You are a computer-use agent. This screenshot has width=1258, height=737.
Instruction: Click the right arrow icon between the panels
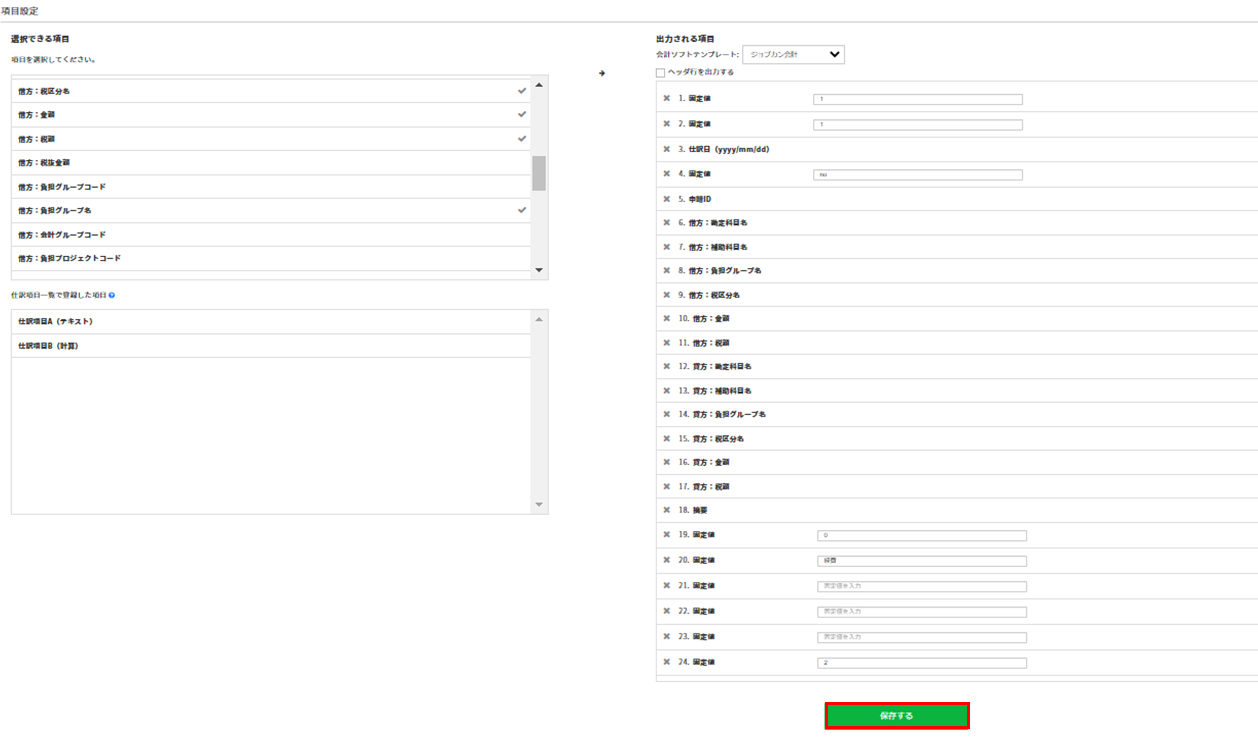click(602, 73)
